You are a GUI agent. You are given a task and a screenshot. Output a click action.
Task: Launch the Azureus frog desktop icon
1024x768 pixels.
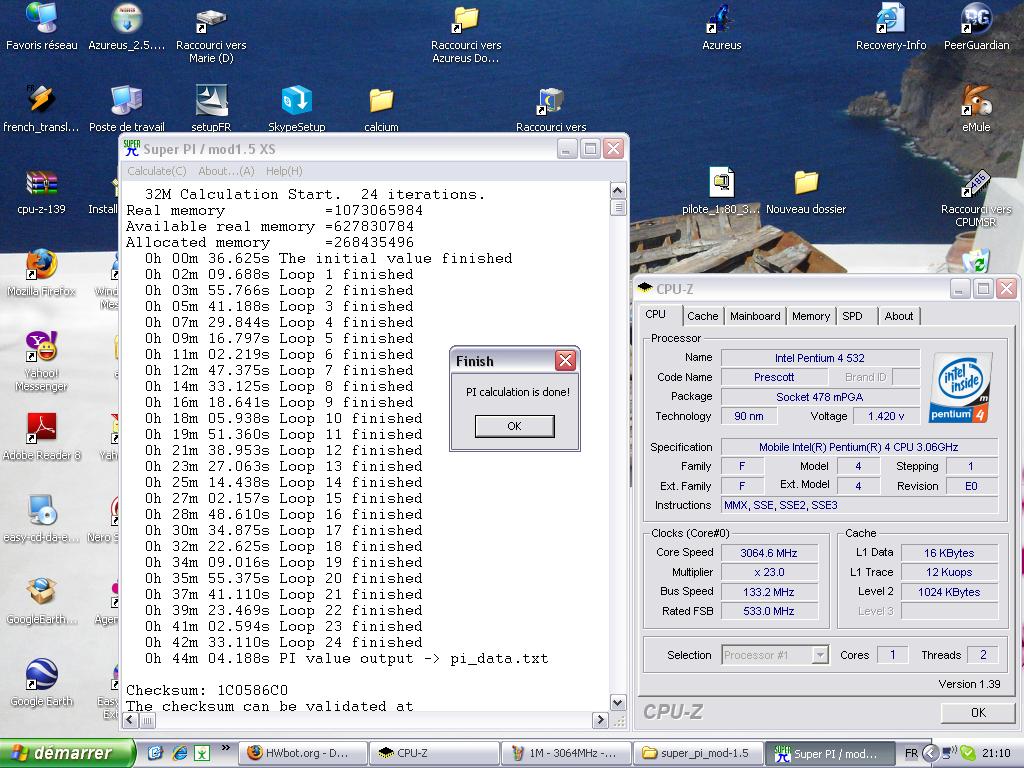coord(721,27)
